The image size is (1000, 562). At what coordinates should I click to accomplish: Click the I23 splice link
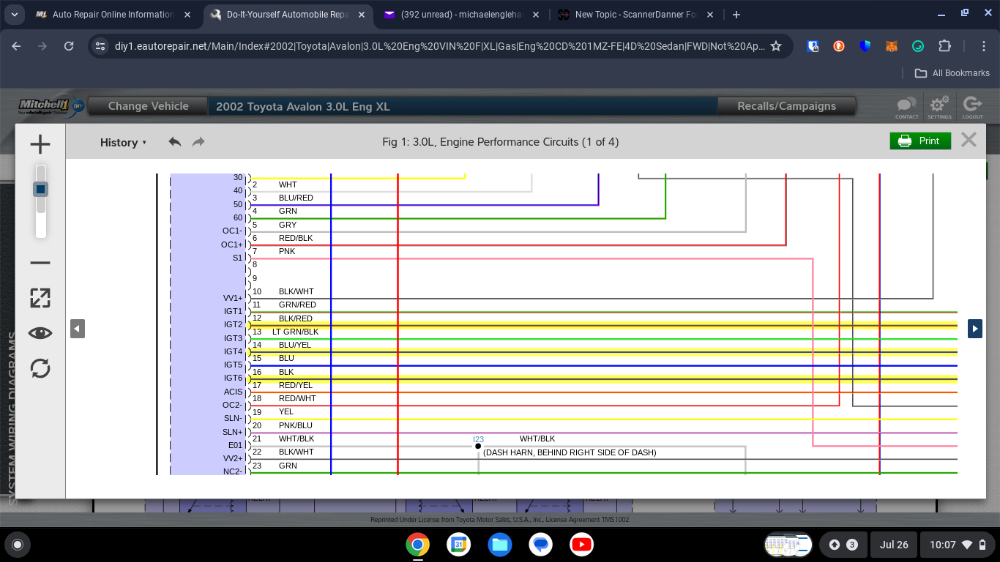pyautogui.click(x=478, y=439)
